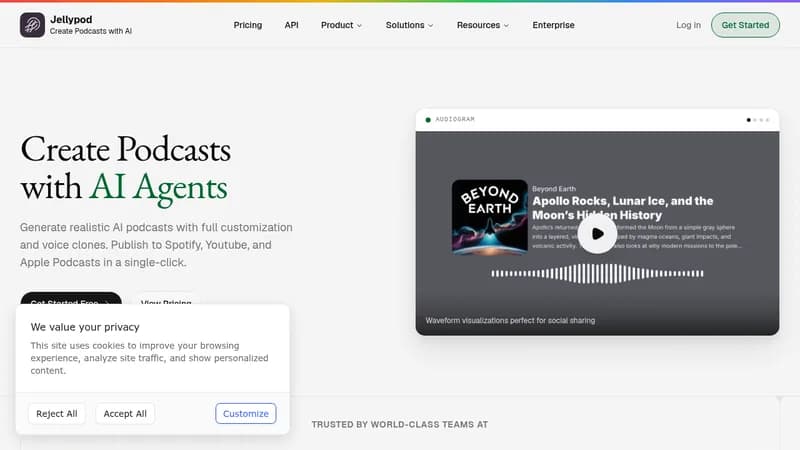Select the last carousel dot in audiogram card

click(x=767, y=120)
